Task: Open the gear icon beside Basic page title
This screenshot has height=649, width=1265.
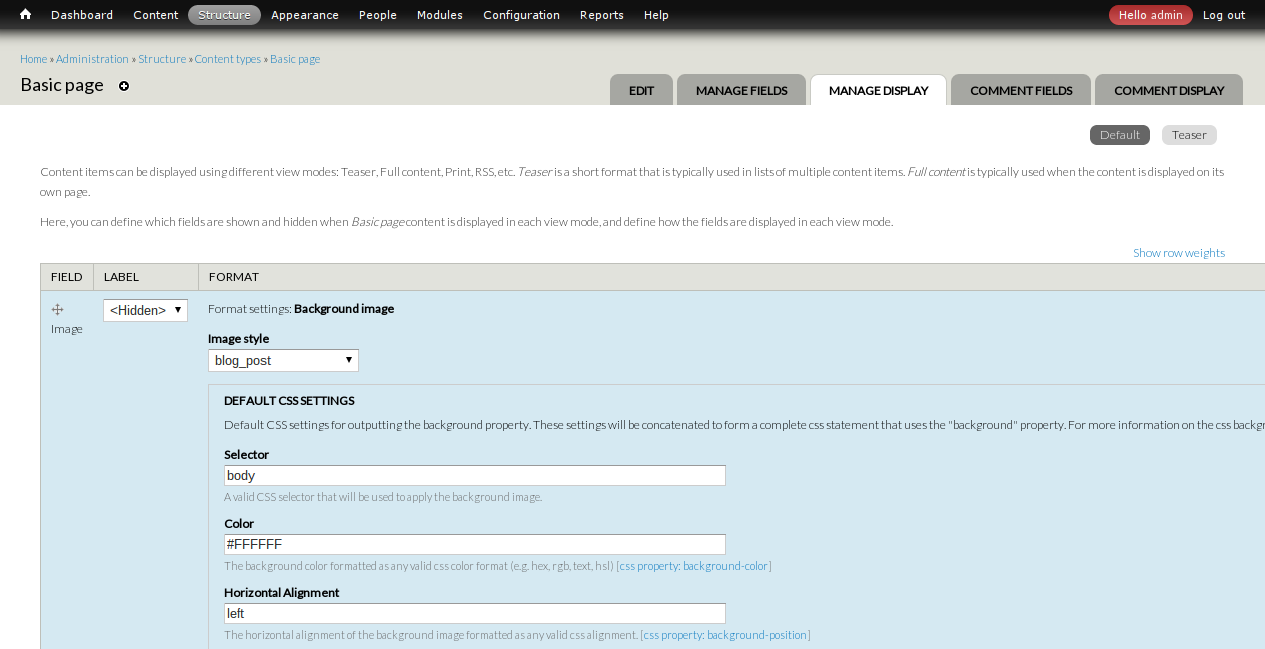Action: (x=124, y=86)
